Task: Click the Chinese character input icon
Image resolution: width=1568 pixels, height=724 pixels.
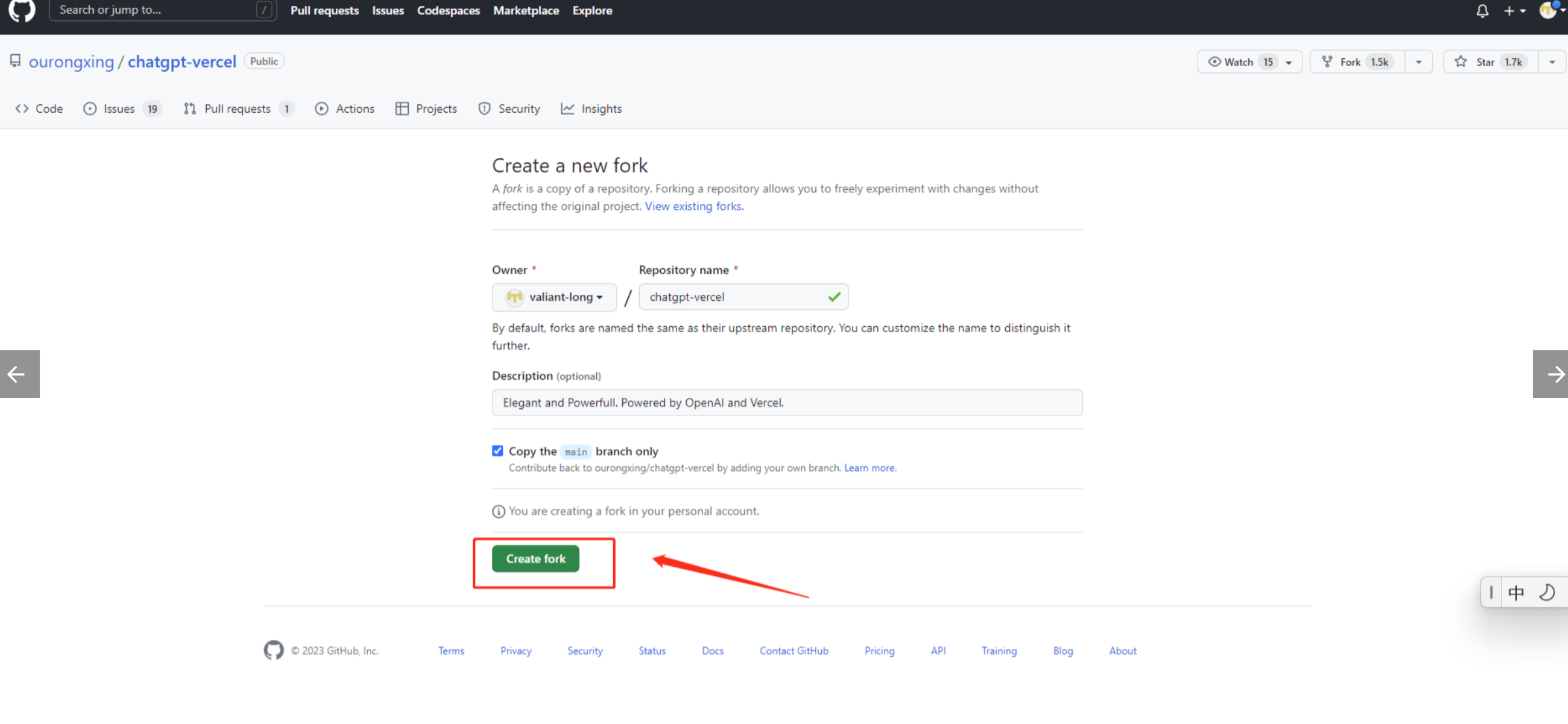Action: coord(1516,592)
